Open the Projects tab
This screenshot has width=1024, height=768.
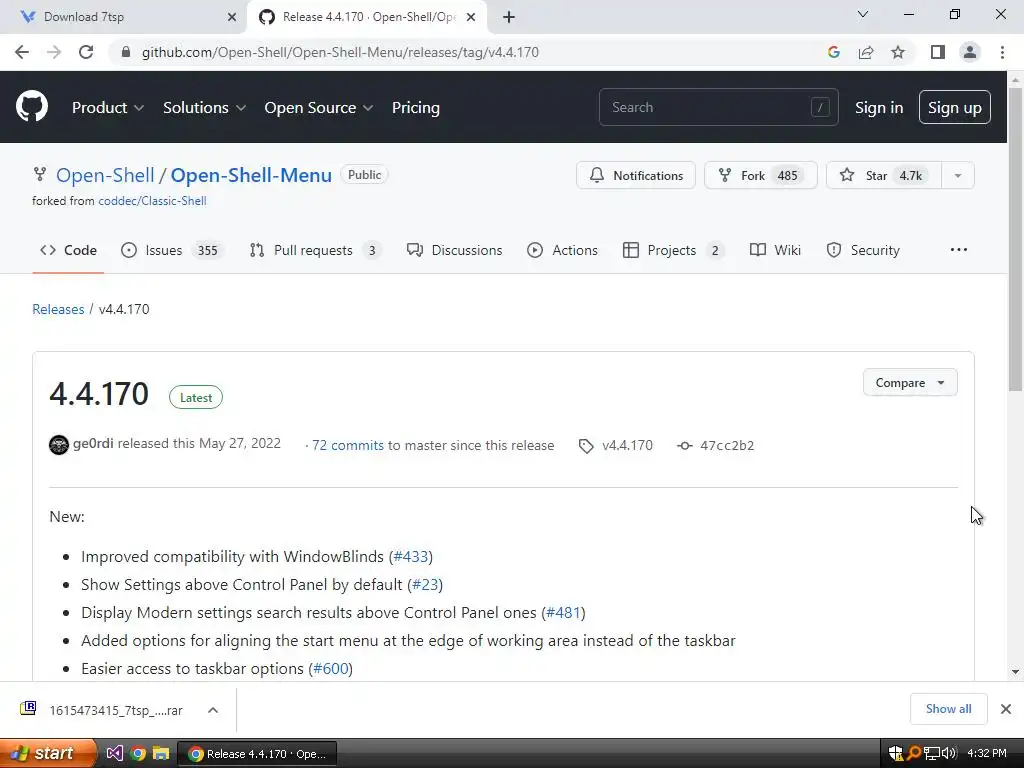[674, 250]
